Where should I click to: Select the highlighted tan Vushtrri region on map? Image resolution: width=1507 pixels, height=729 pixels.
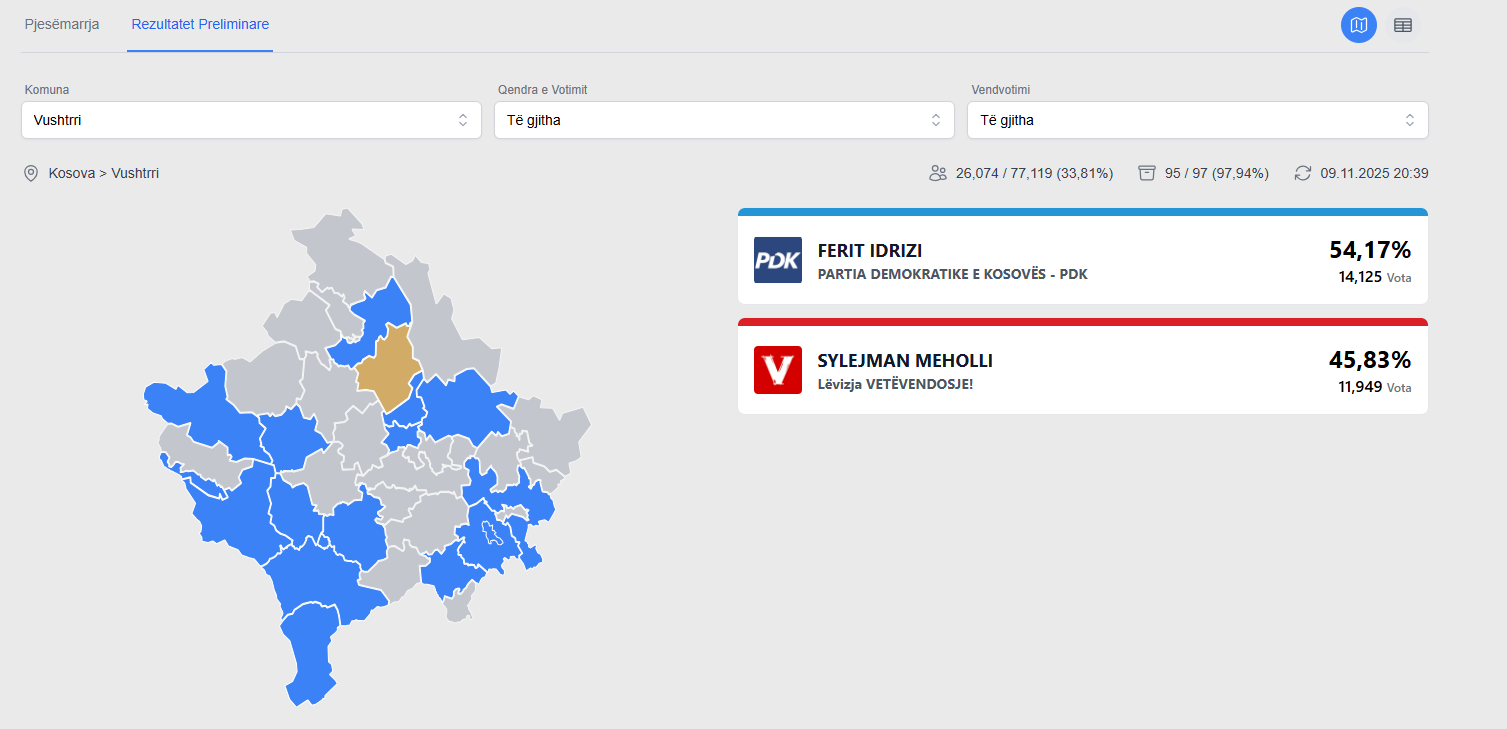[x=388, y=367]
